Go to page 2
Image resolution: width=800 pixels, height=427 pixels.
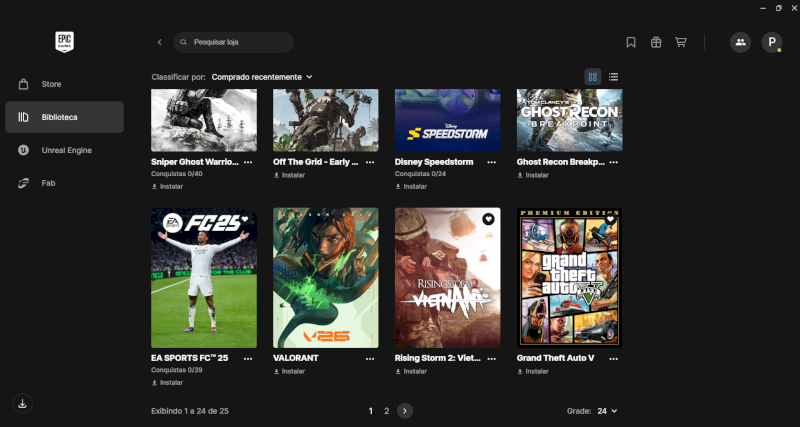(x=387, y=411)
